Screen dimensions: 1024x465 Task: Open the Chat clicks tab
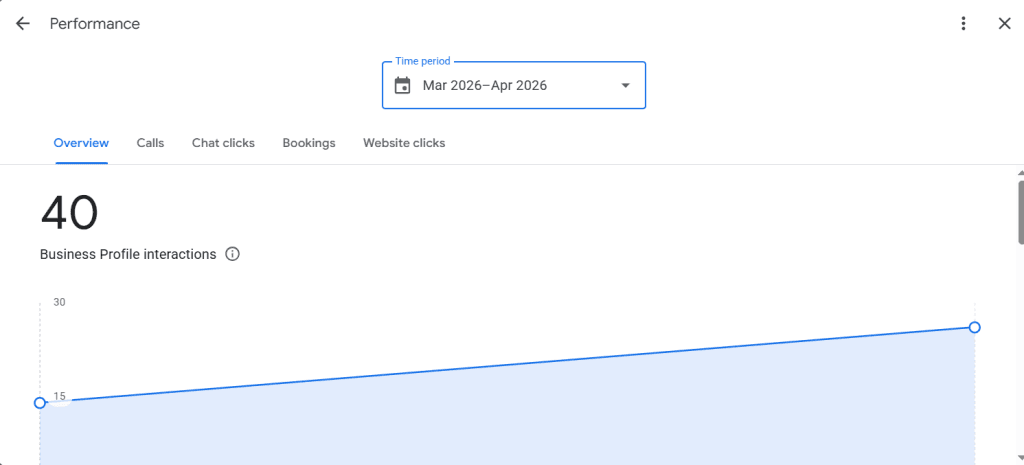pyautogui.click(x=223, y=143)
